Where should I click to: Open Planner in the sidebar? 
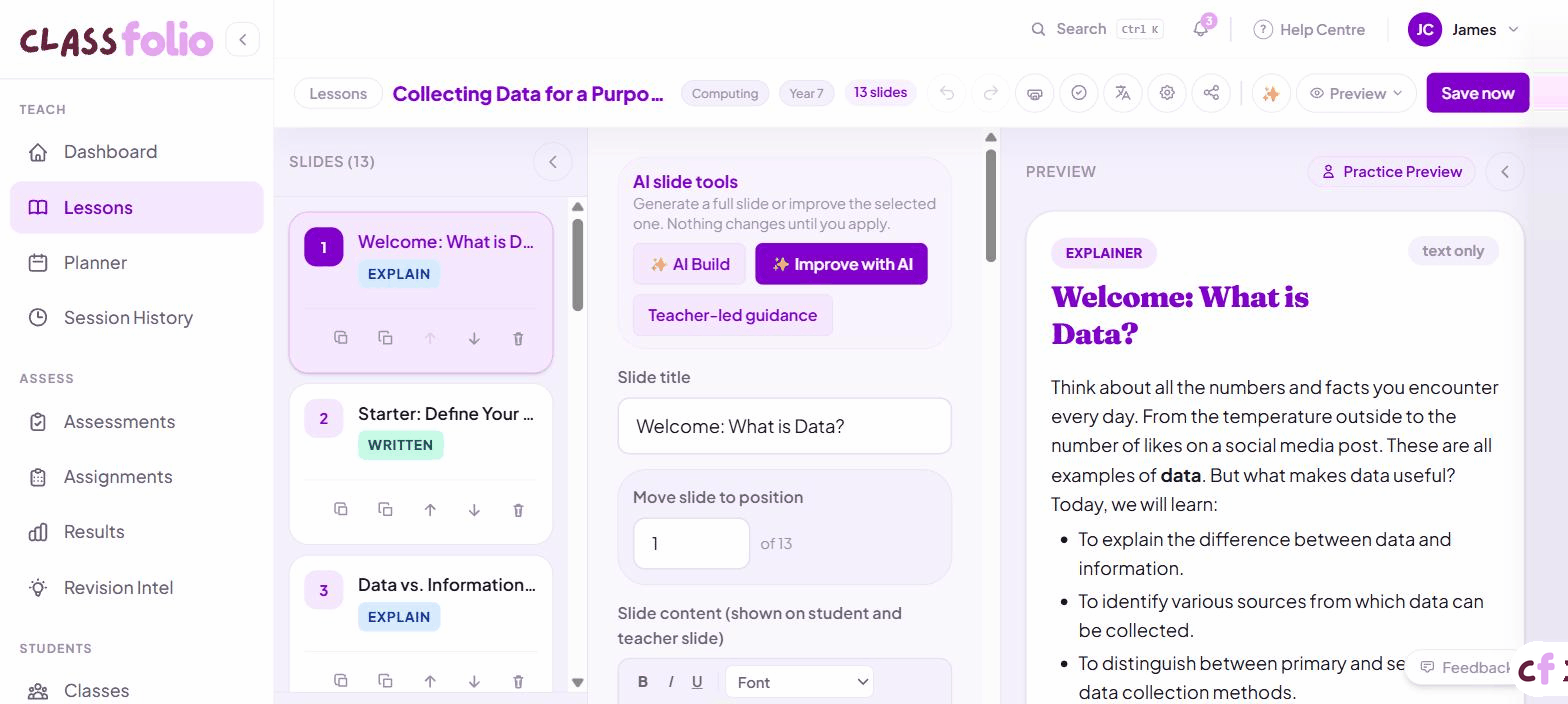click(x=137, y=263)
